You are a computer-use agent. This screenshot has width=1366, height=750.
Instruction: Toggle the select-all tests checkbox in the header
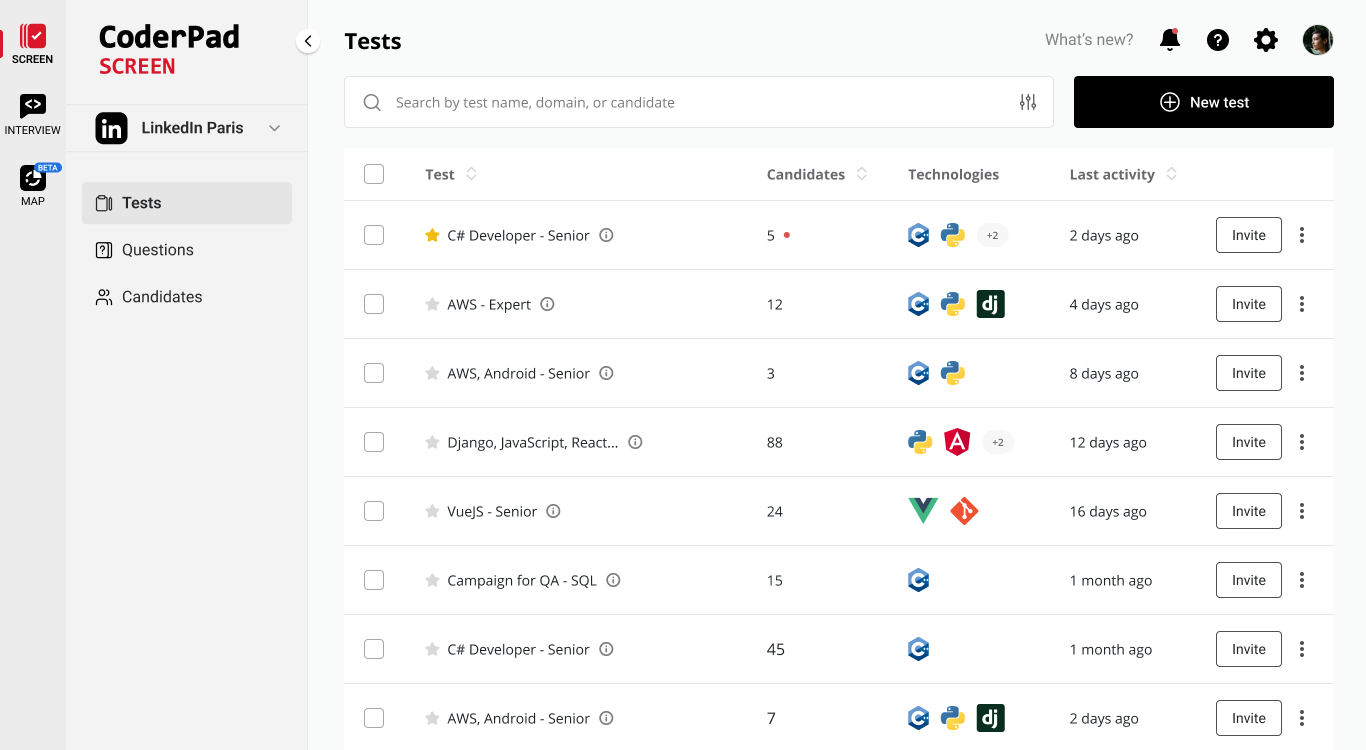click(x=374, y=174)
